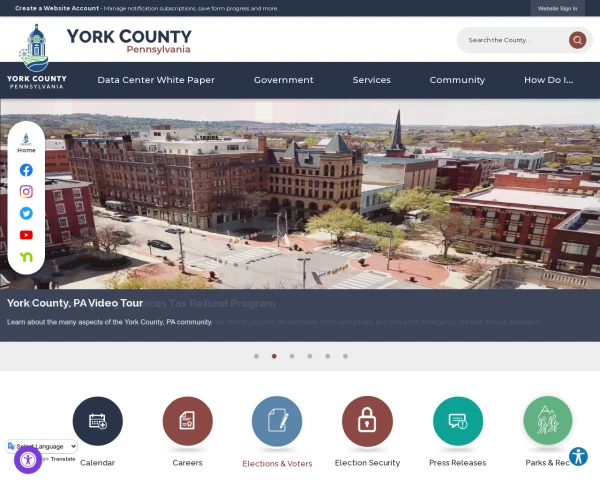
Task: Open purple accessibility widget button
Action: [x=28, y=460]
